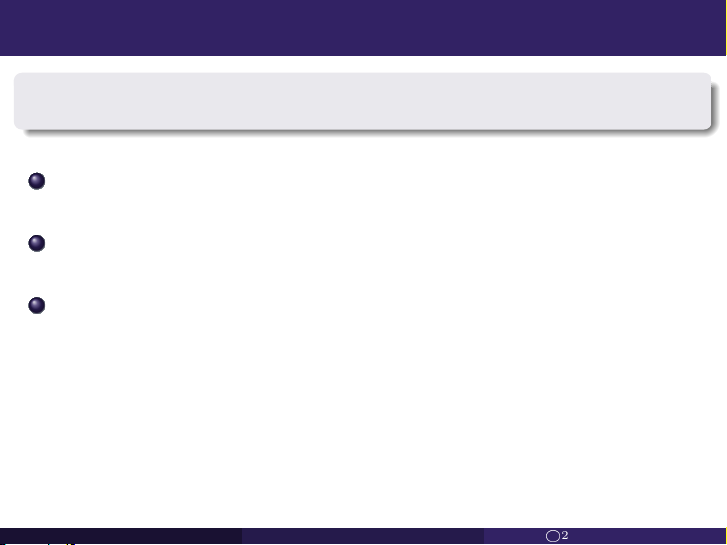Image resolution: width=727 pixels, height=545 pixels.
Task: Click the third sphere bullet point
Action: 37,305
